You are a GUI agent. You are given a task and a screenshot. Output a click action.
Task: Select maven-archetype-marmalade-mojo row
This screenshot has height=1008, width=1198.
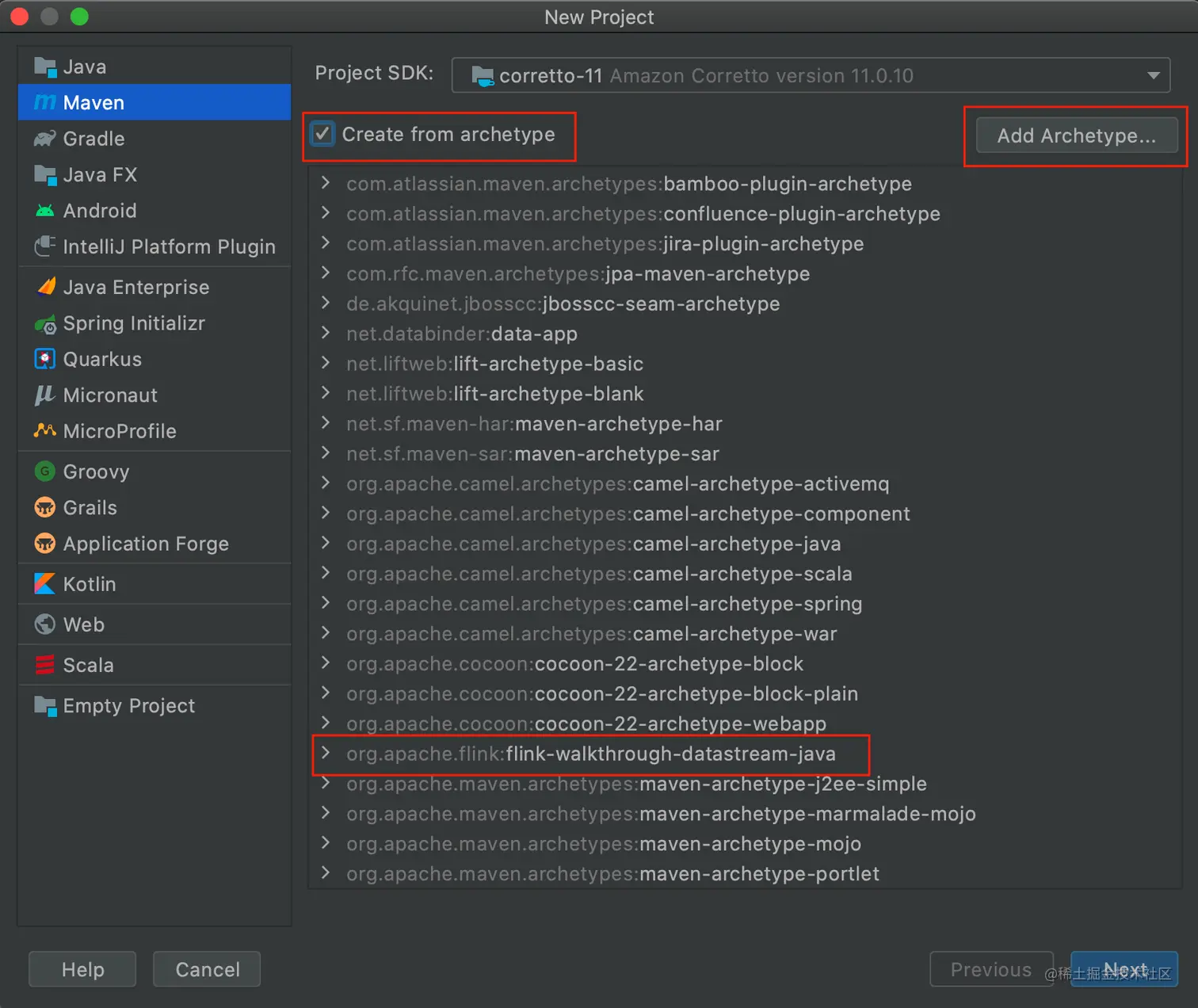click(x=745, y=814)
